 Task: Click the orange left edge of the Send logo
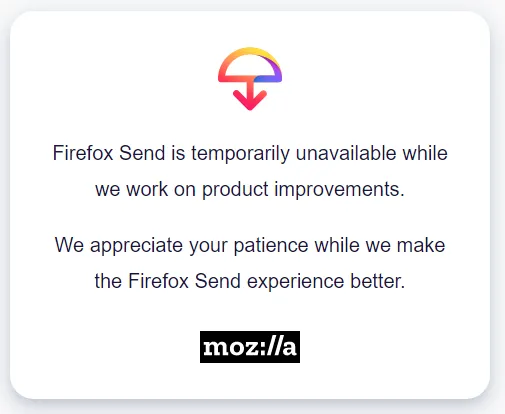click(x=224, y=70)
